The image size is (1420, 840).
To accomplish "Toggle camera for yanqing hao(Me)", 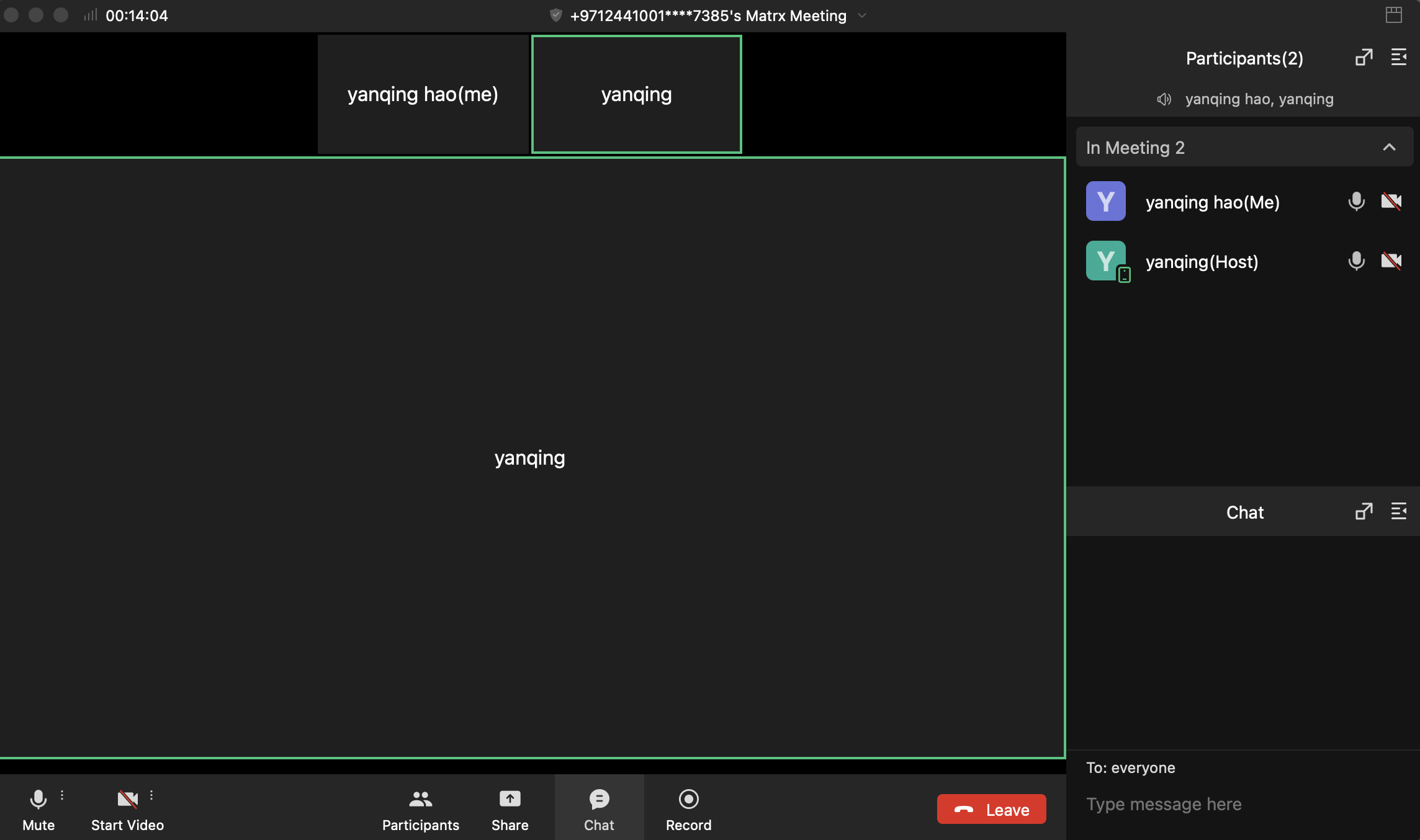I will 1391,202.
